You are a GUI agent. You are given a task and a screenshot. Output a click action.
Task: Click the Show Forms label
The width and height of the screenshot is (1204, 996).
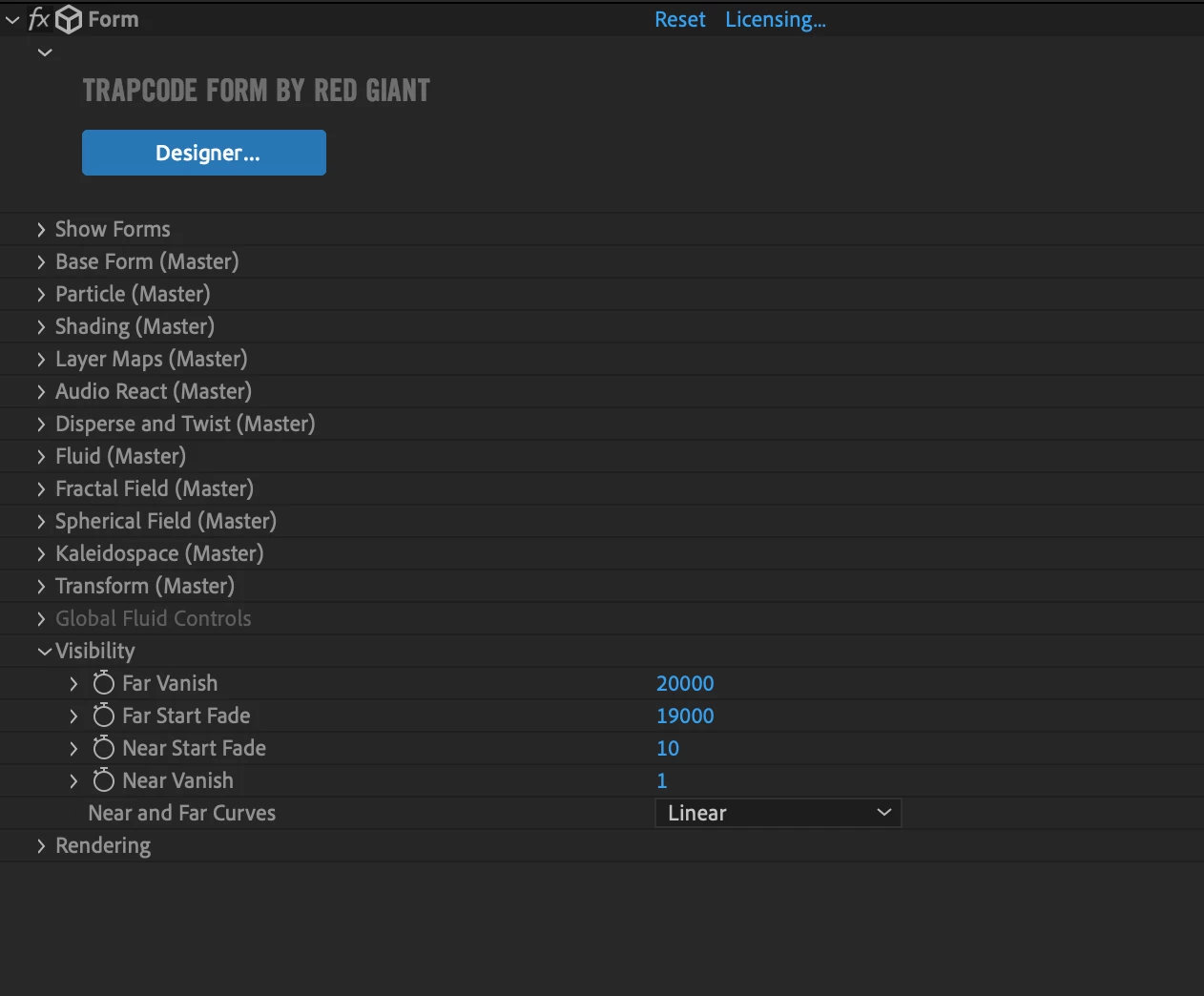113,230
